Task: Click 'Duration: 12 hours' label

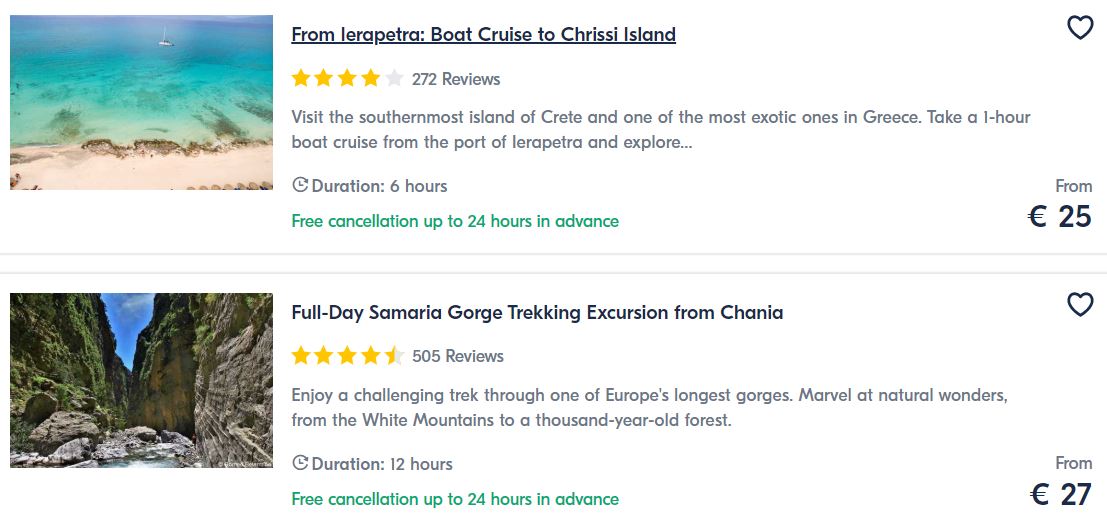Action: tap(383, 464)
